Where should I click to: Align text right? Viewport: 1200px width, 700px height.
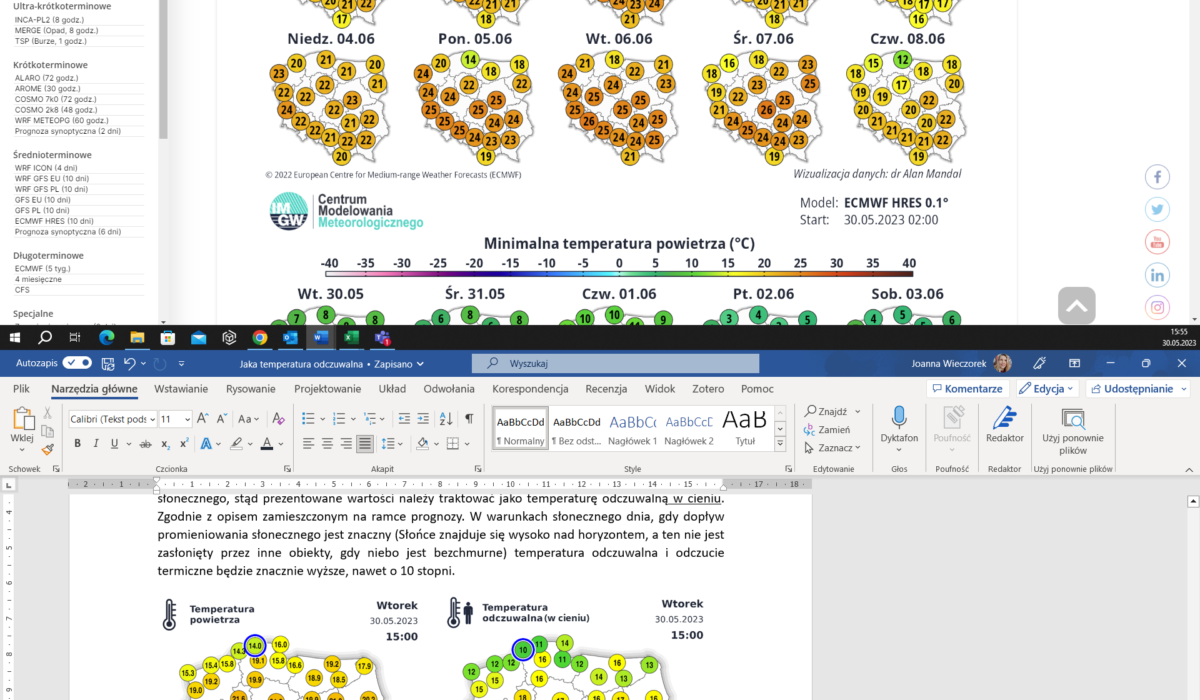(346, 444)
